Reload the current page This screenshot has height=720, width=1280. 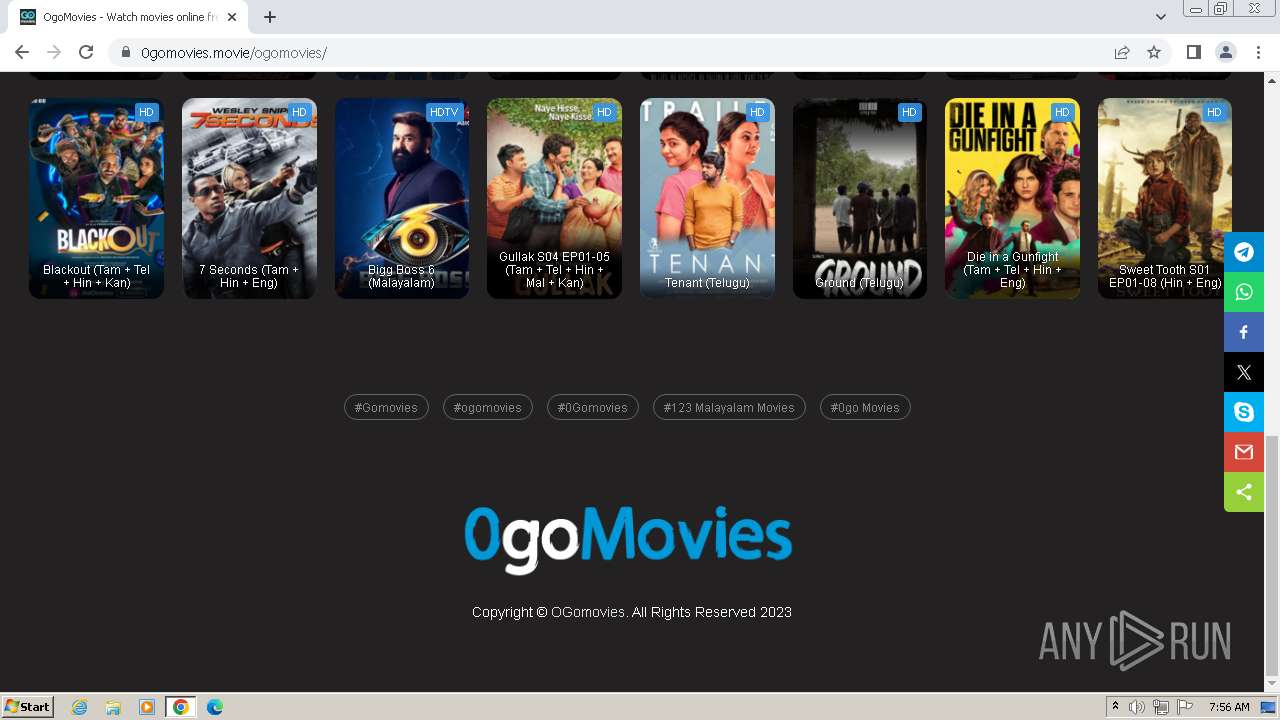point(86,52)
